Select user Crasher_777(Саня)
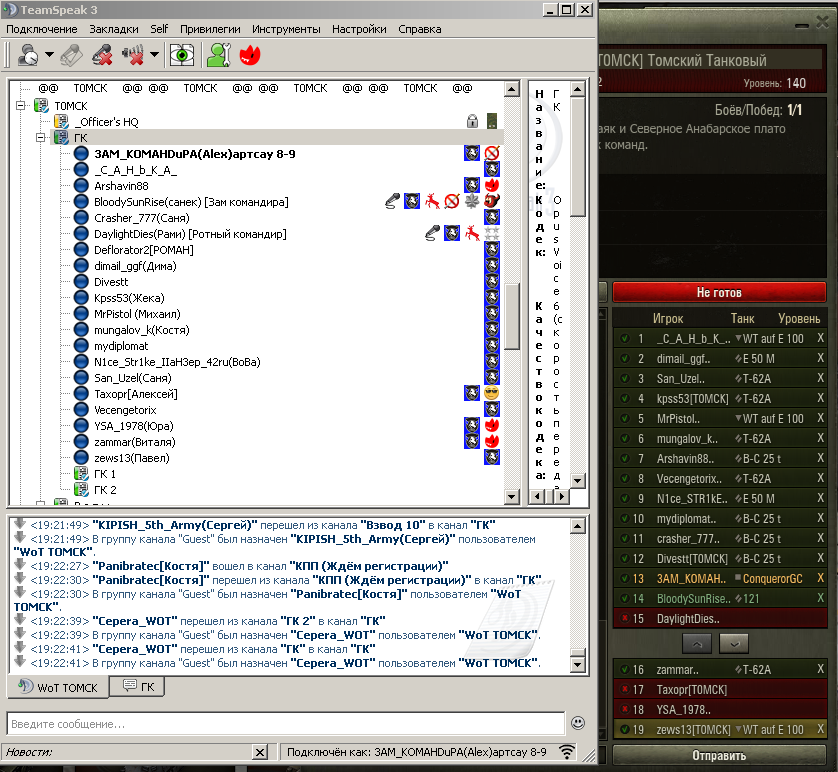The height and width of the screenshot is (772, 838). coord(142,218)
